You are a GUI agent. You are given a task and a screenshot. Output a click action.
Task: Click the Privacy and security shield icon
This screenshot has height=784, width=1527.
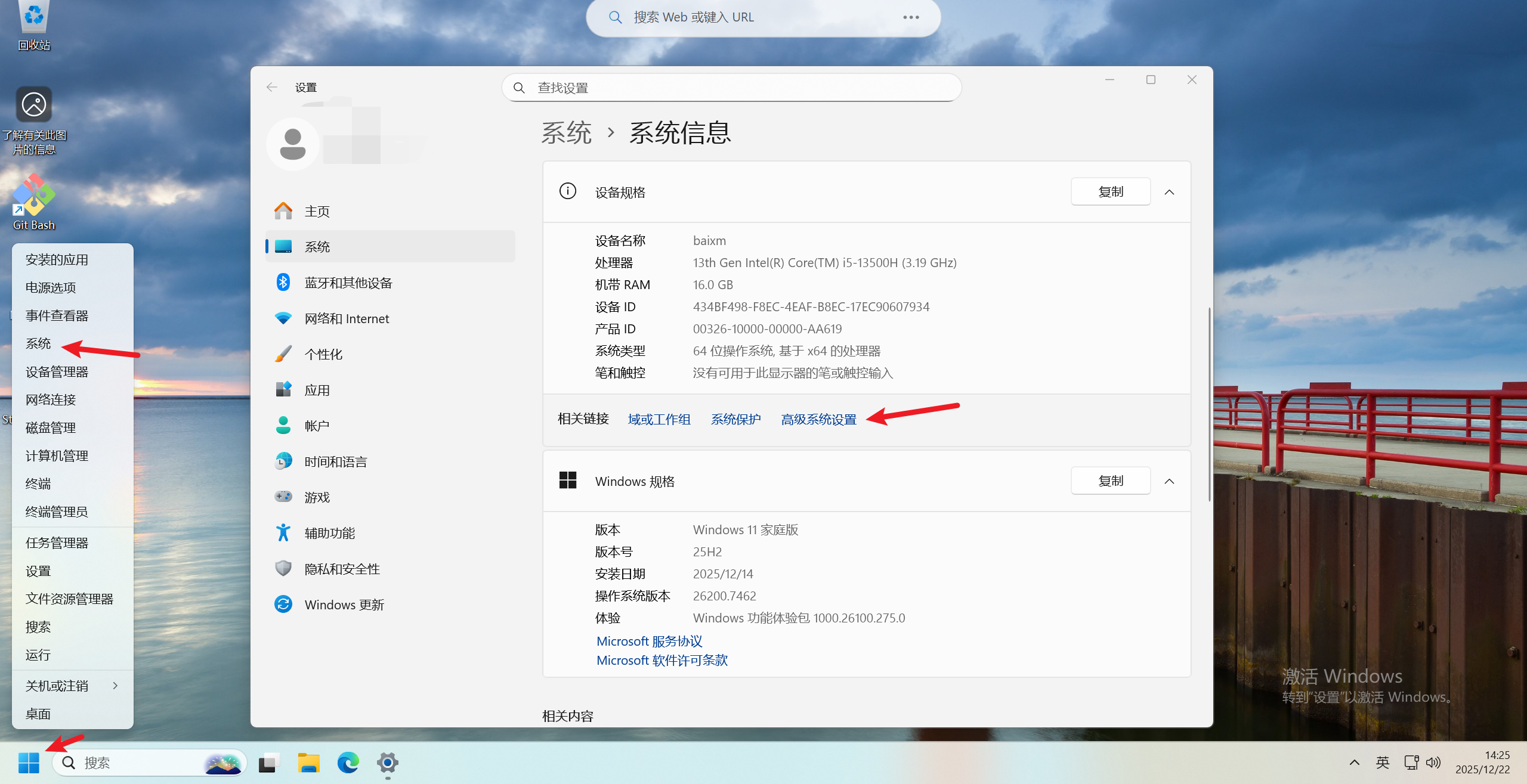click(x=283, y=569)
